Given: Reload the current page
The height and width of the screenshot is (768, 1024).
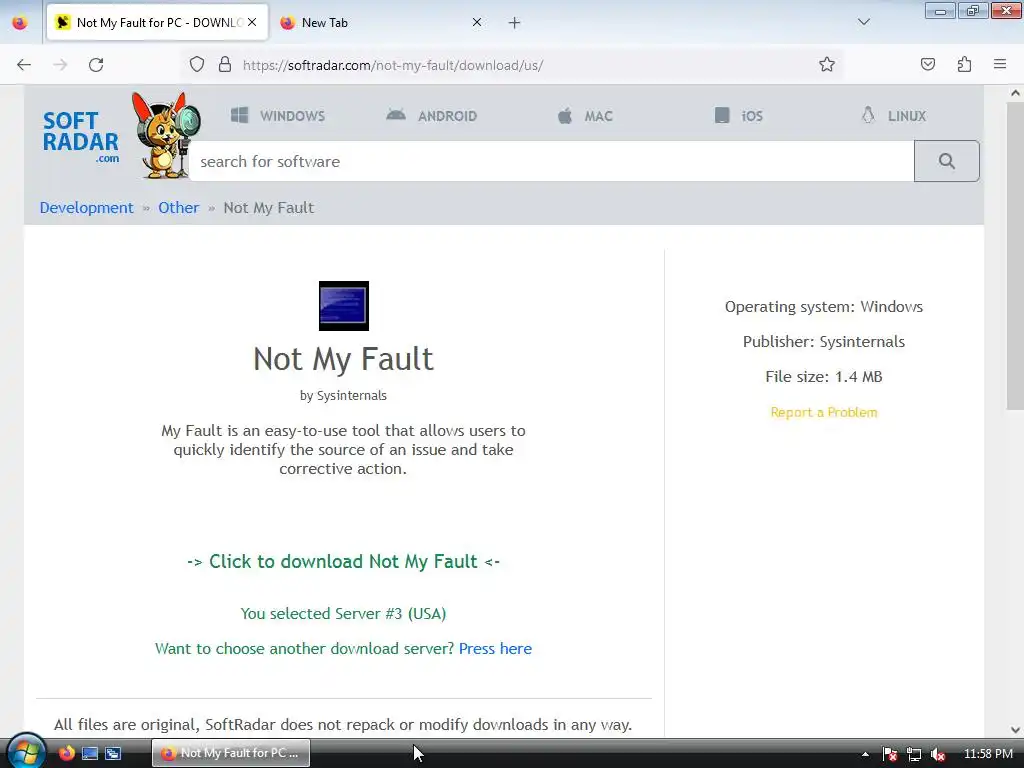Looking at the screenshot, I should pyautogui.click(x=96, y=65).
